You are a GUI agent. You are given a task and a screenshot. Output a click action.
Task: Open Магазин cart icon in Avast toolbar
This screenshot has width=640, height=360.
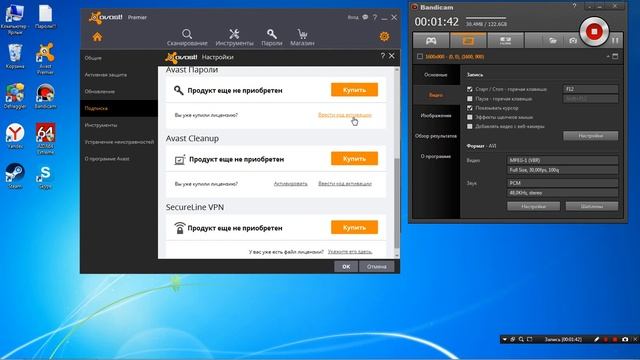pos(302,34)
